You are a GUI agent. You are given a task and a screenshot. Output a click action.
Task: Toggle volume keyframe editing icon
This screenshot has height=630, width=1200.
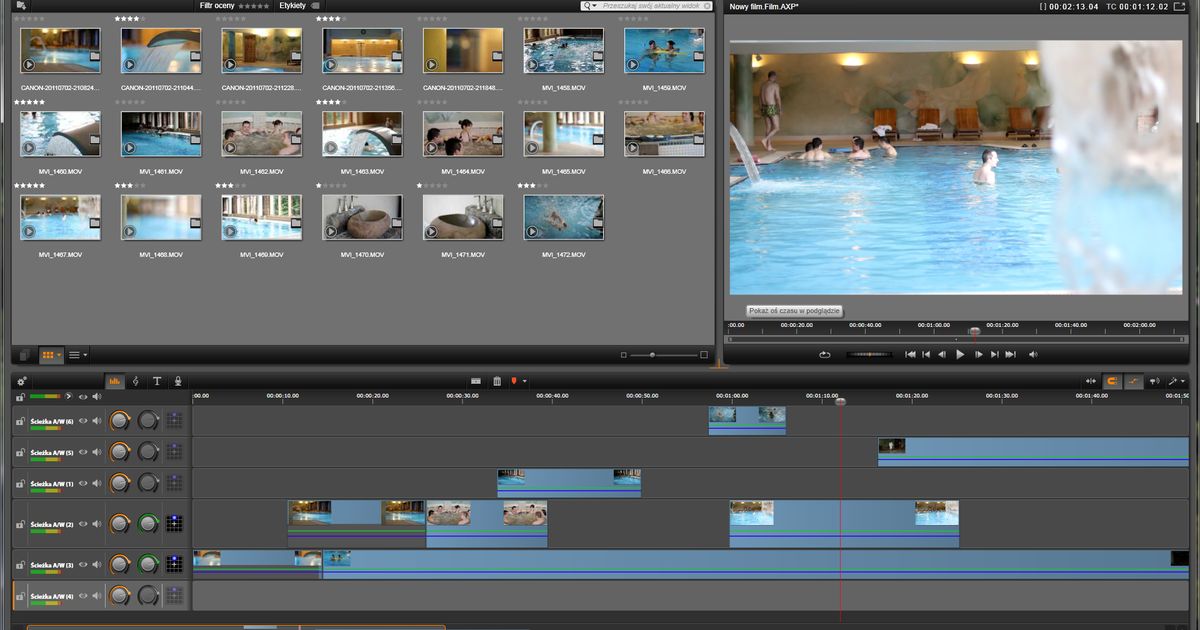(x=1134, y=381)
